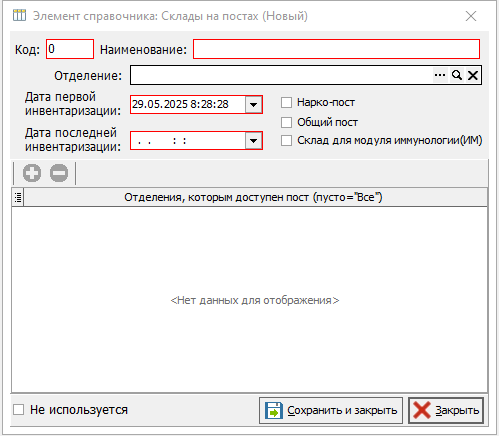Click the Закрыть button

pos(446,410)
